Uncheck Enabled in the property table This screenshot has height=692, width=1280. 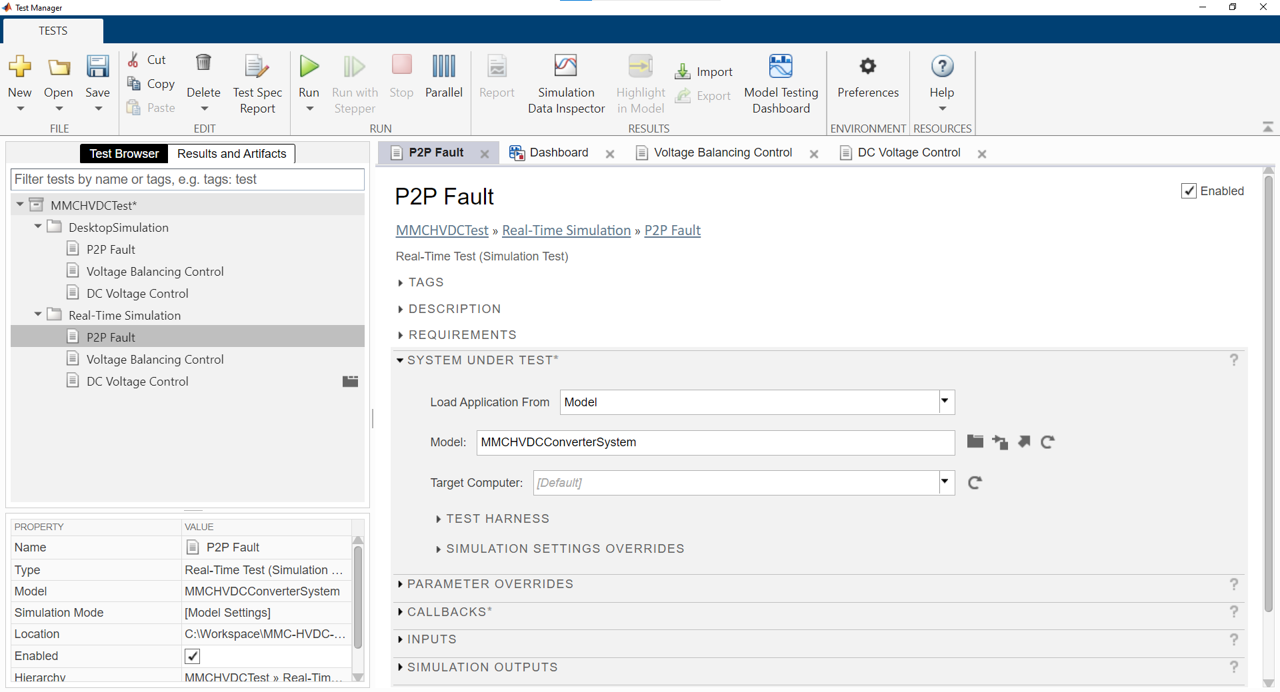tap(192, 656)
